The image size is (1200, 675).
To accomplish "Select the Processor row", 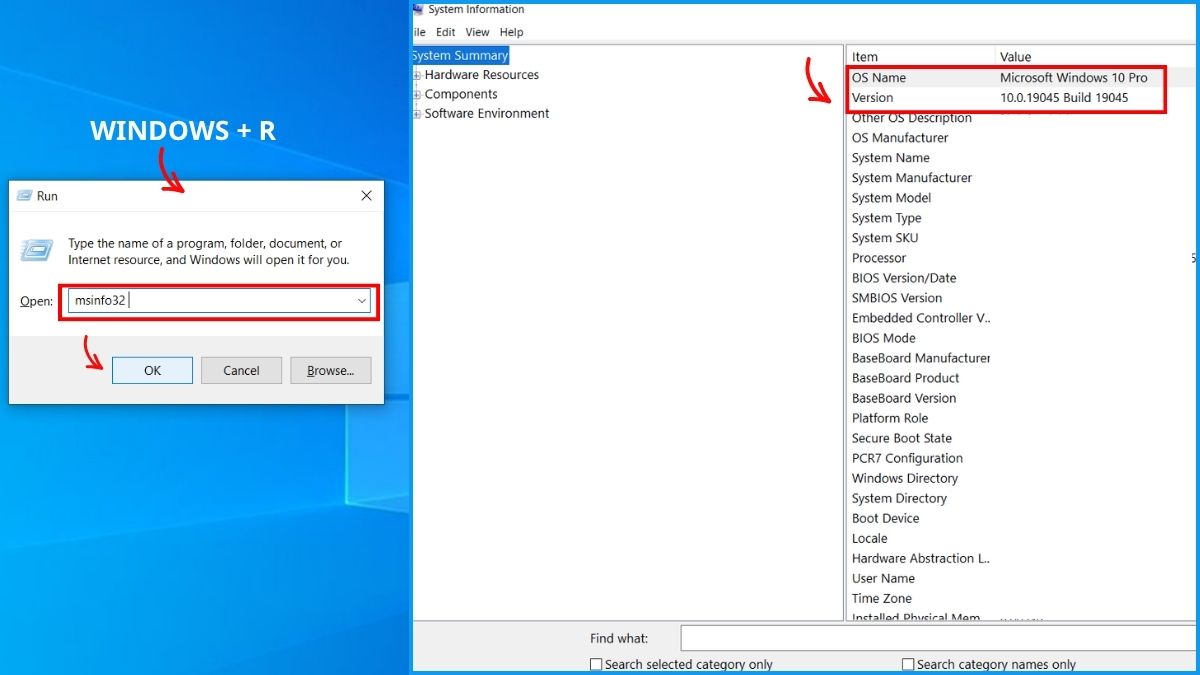I will [1022, 258].
